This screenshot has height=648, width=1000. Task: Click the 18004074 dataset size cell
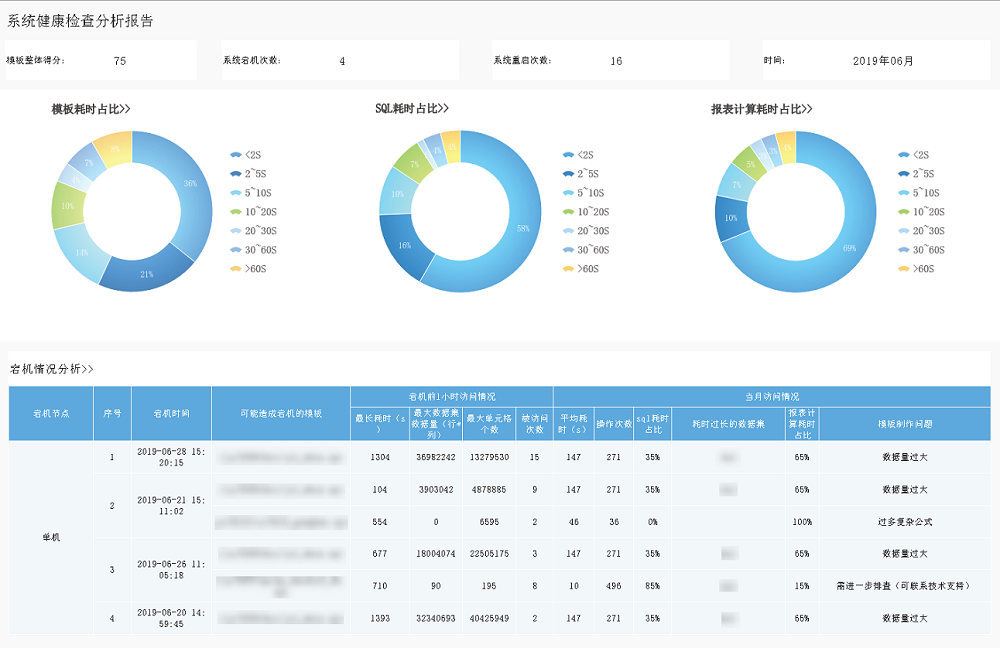[x=436, y=554]
